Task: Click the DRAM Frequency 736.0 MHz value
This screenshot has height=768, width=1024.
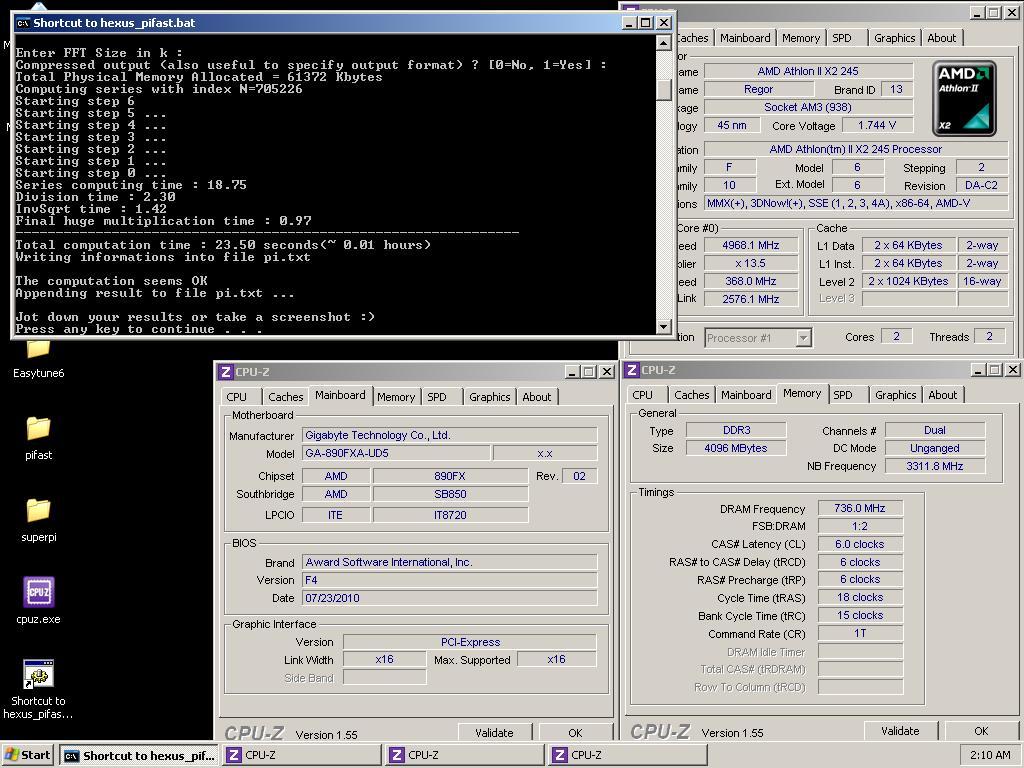Action: (x=859, y=508)
